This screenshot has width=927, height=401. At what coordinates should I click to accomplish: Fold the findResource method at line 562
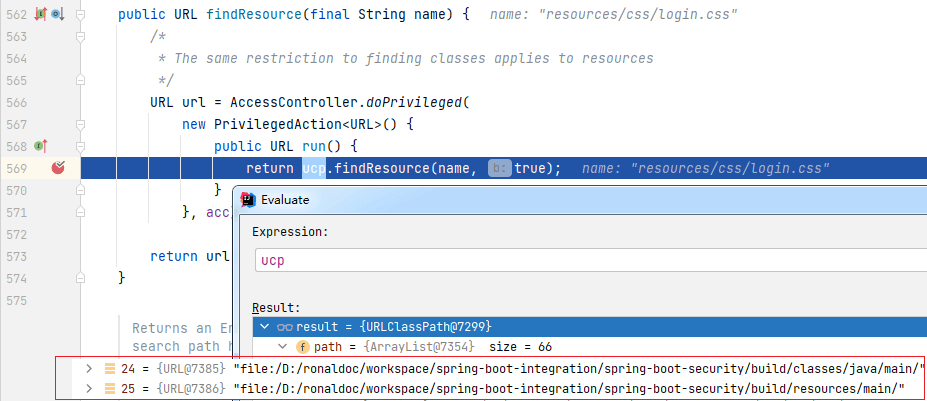pos(80,14)
